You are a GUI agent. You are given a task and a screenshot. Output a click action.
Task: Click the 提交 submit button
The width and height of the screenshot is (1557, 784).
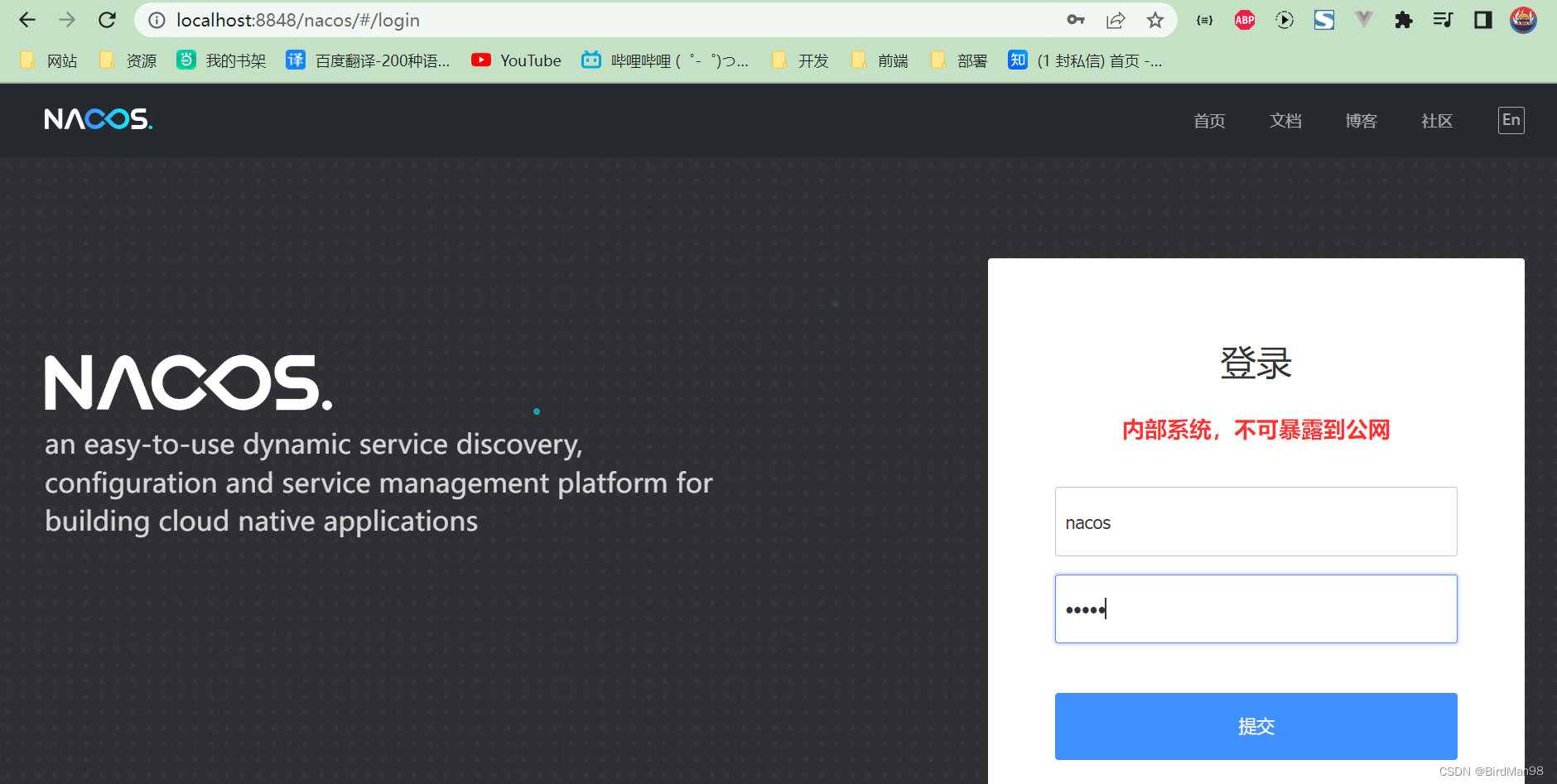1255,726
